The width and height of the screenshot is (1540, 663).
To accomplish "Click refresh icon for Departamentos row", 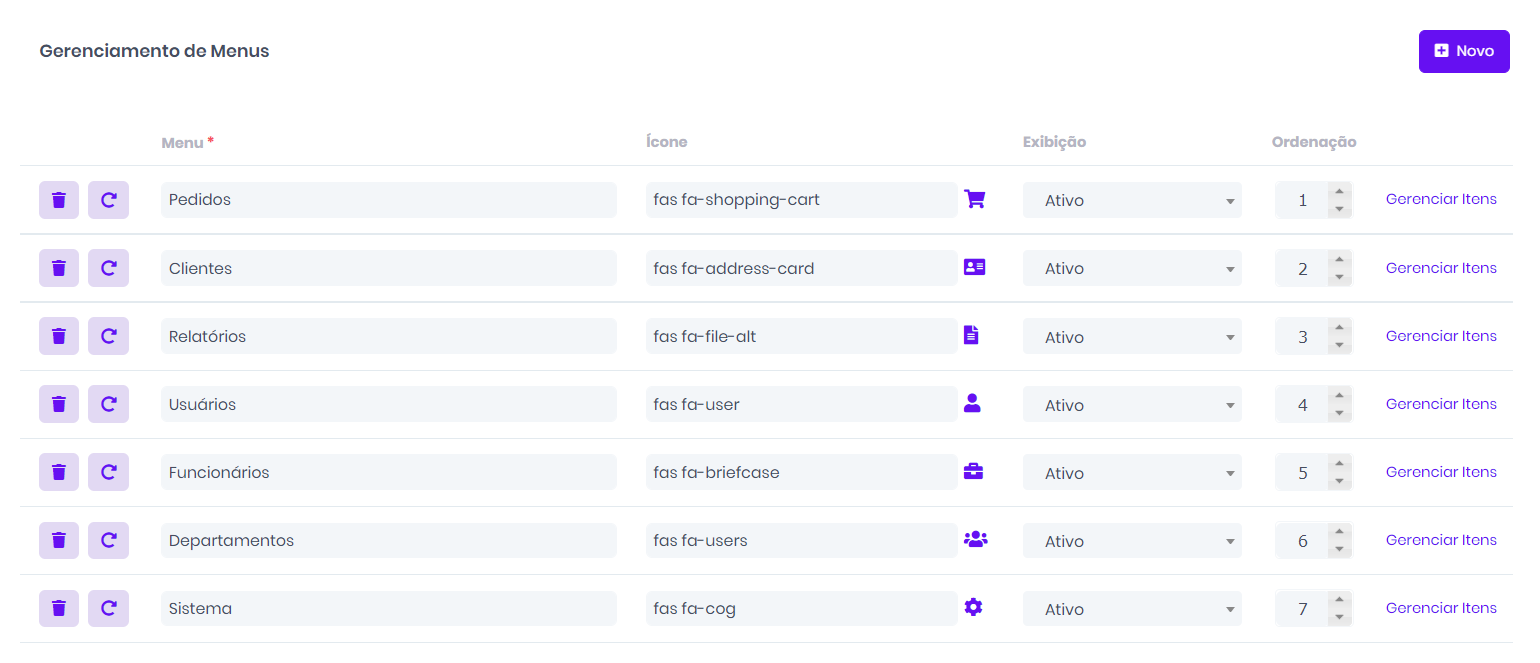I will 108,540.
